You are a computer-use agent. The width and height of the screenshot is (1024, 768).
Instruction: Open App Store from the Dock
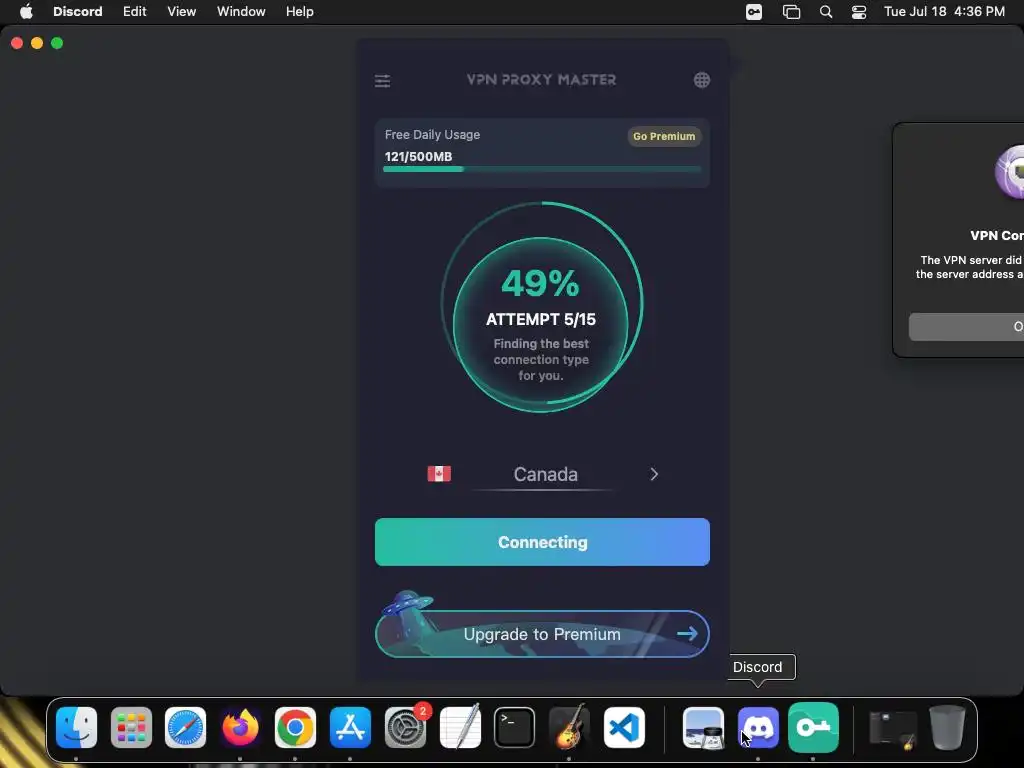point(350,727)
